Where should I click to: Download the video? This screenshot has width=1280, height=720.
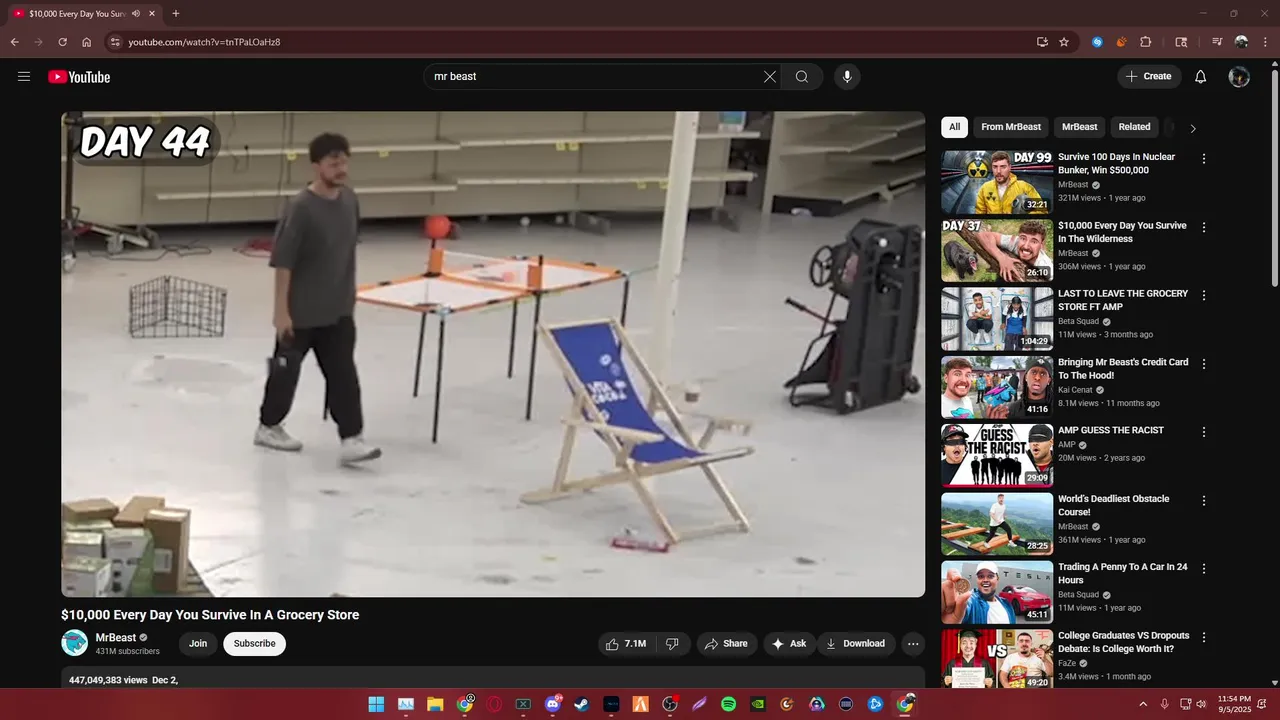click(x=854, y=644)
